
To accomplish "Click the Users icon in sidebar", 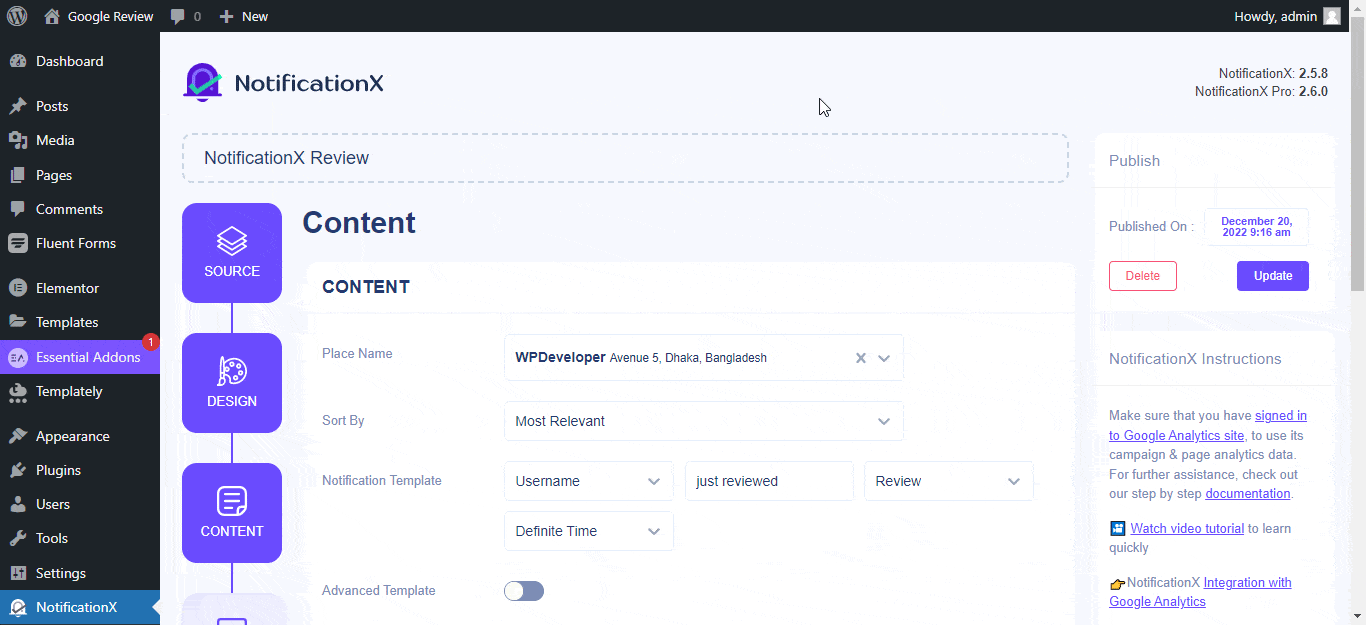I will (18, 504).
